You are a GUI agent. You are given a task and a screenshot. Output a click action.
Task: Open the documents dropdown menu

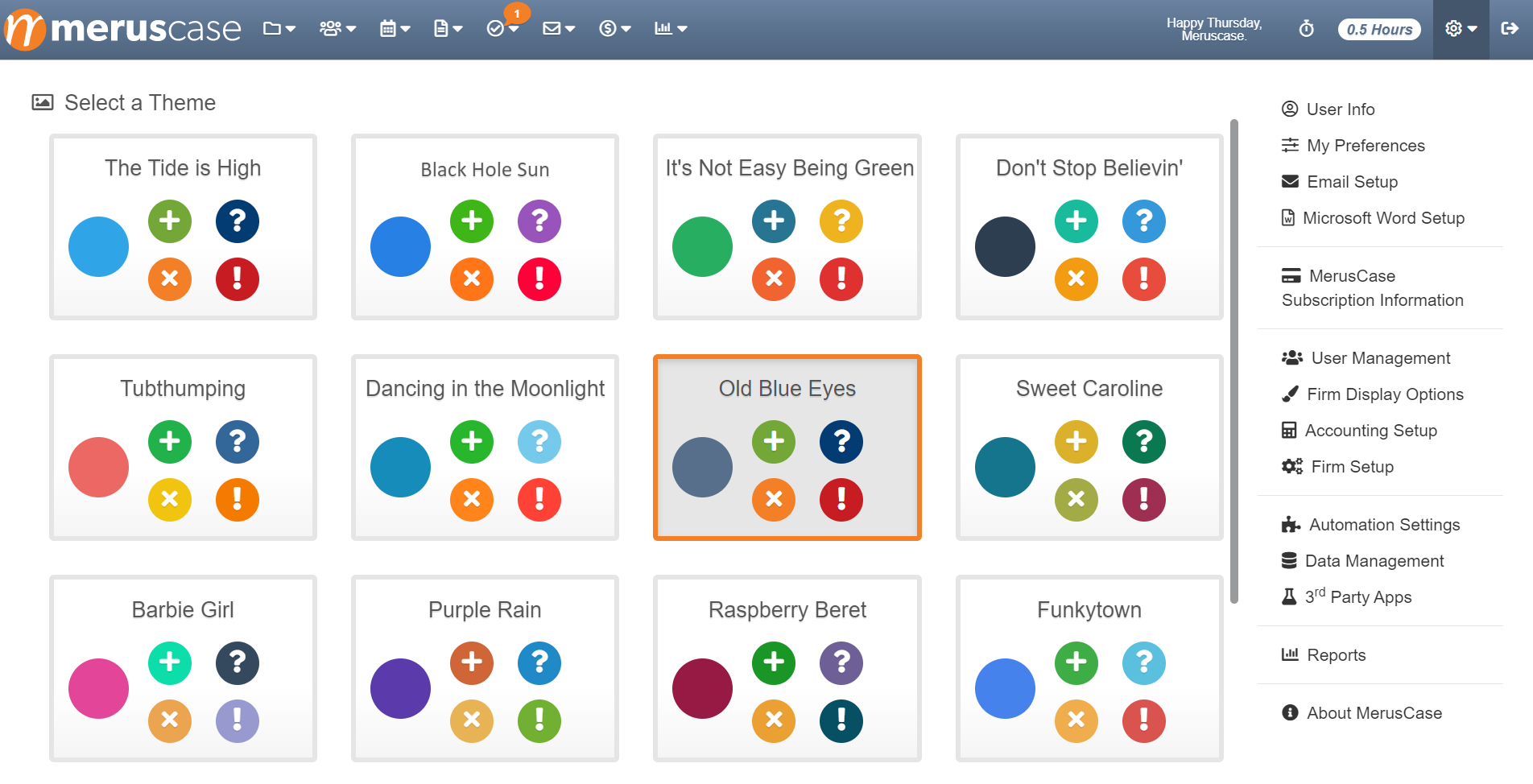click(x=448, y=29)
